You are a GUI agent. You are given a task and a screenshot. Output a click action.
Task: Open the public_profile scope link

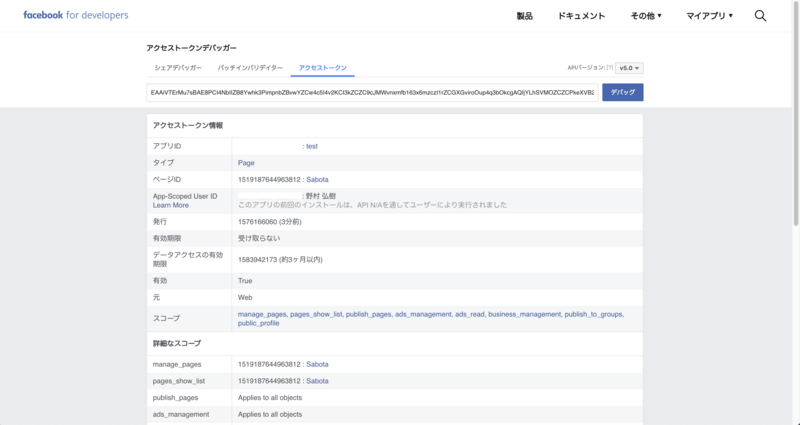coord(258,323)
